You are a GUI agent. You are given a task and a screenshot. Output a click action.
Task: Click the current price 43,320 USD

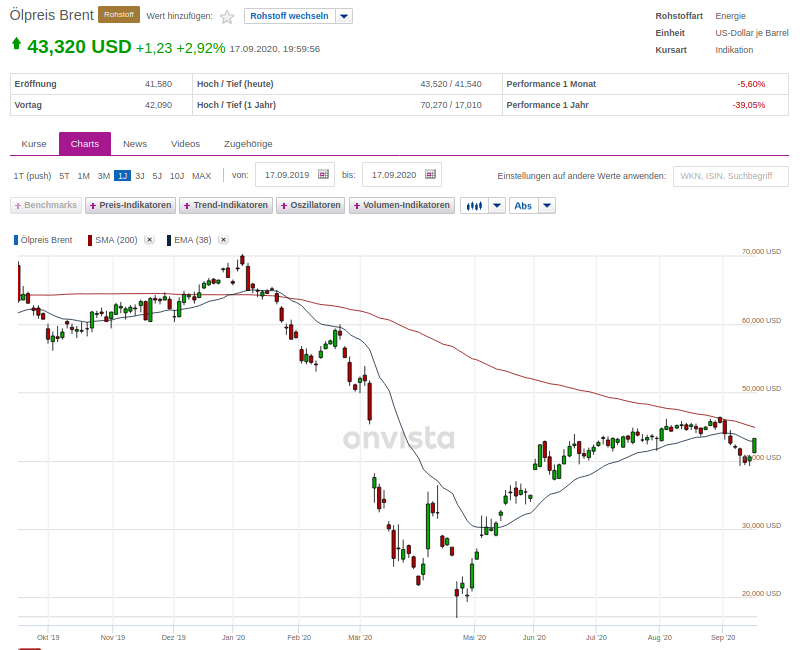[x=79, y=47]
